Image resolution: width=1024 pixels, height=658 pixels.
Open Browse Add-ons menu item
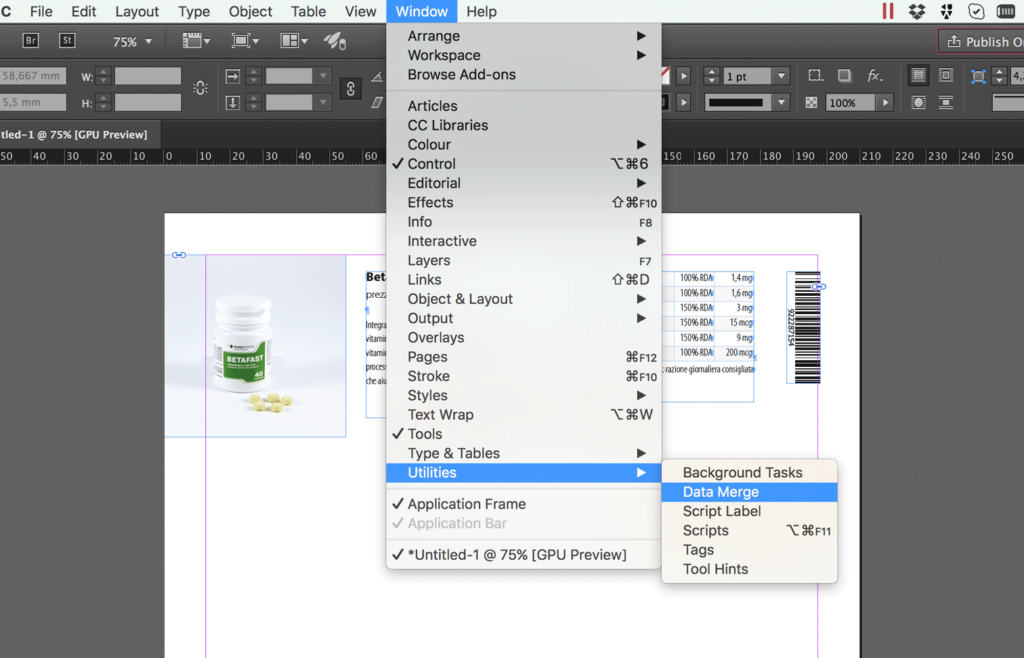click(523, 74)
